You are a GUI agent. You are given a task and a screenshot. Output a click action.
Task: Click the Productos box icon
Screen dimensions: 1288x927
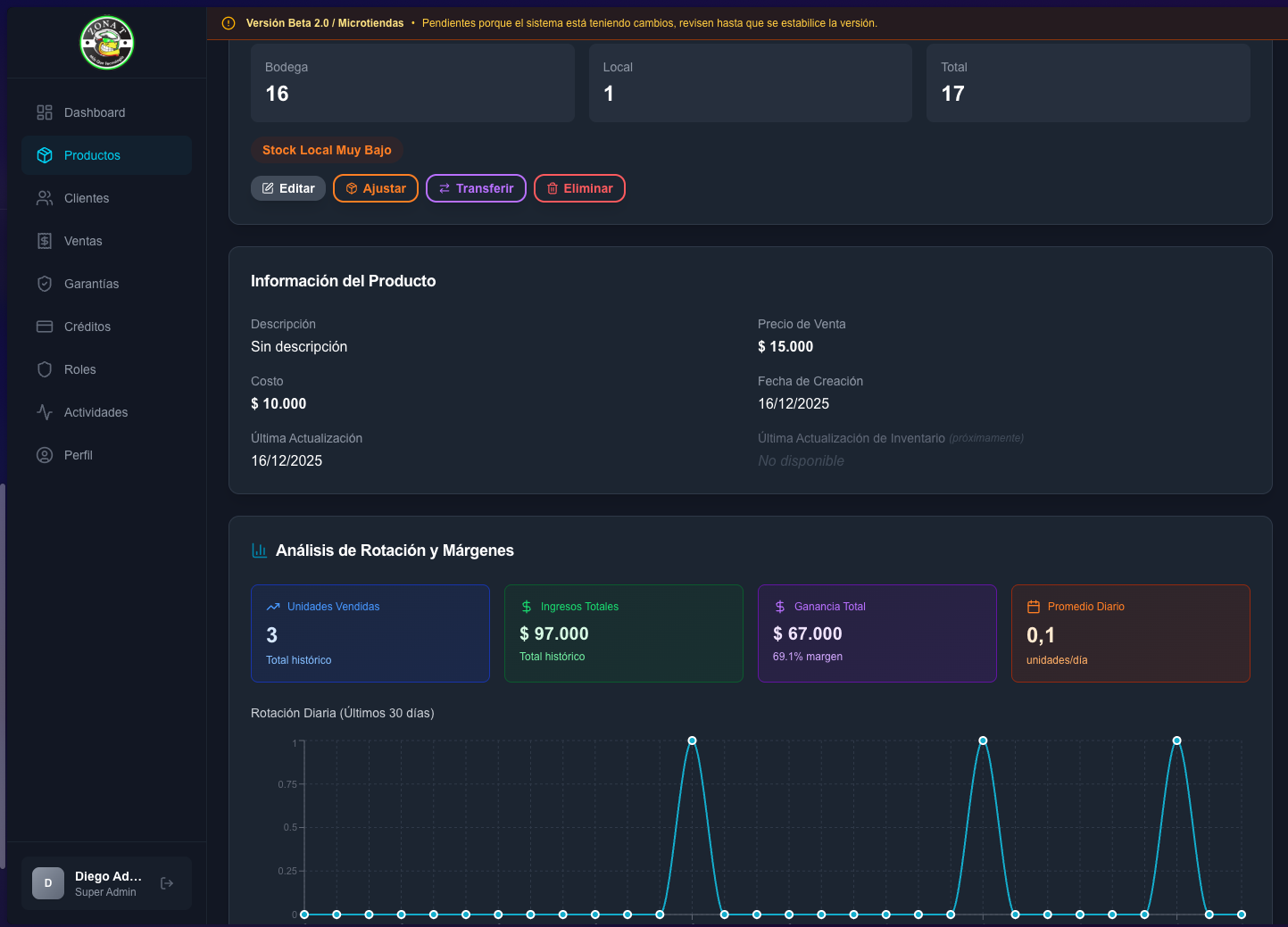[45, 155]
